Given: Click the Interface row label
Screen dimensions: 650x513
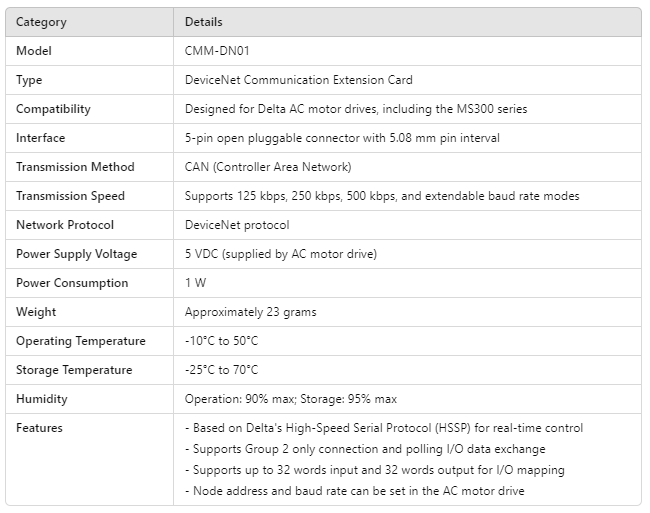Looking at the screenshot, I should (41, 138).
